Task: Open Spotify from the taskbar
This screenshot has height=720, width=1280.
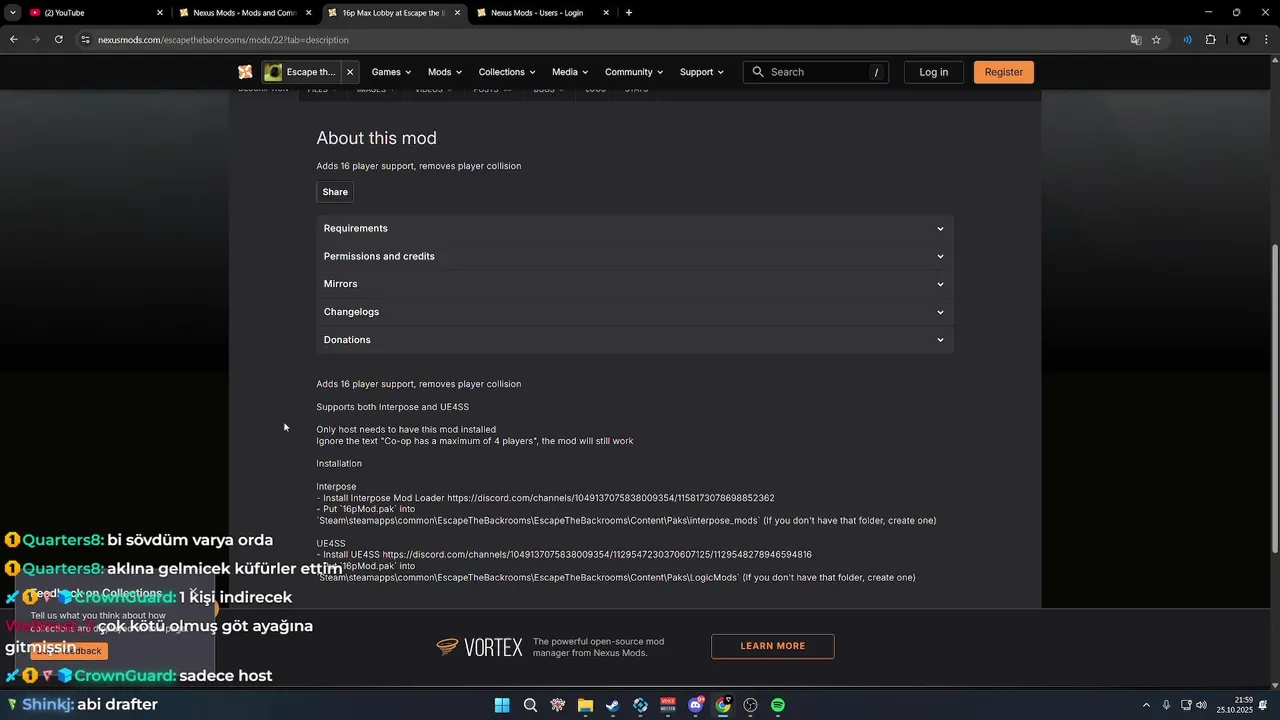Action: pyautogui.click(x=778, y=705)
